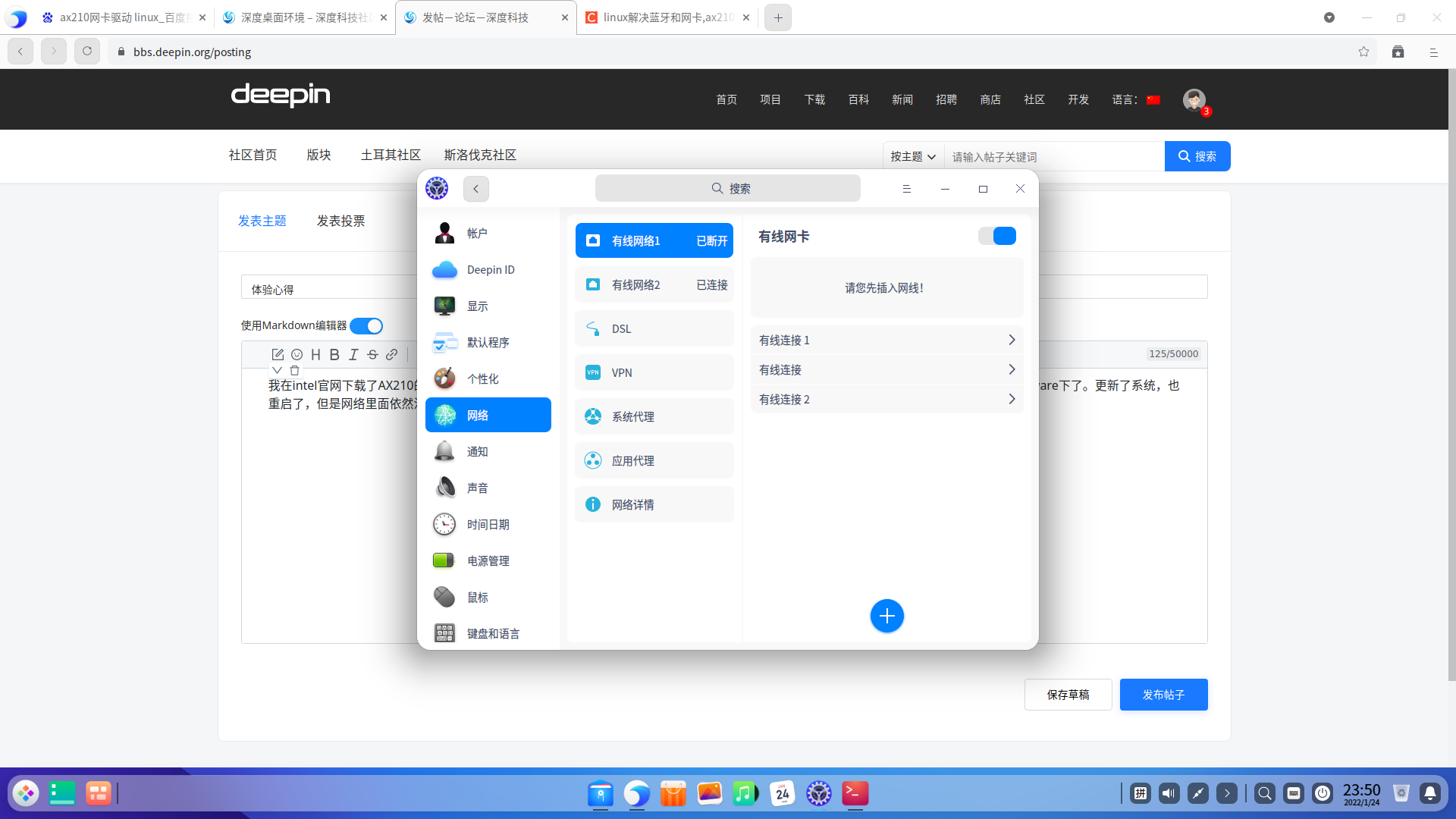Open the 按主题 search filter dropdown
The height and width of the screenshot is (819, 1456).
click(912, 156)
